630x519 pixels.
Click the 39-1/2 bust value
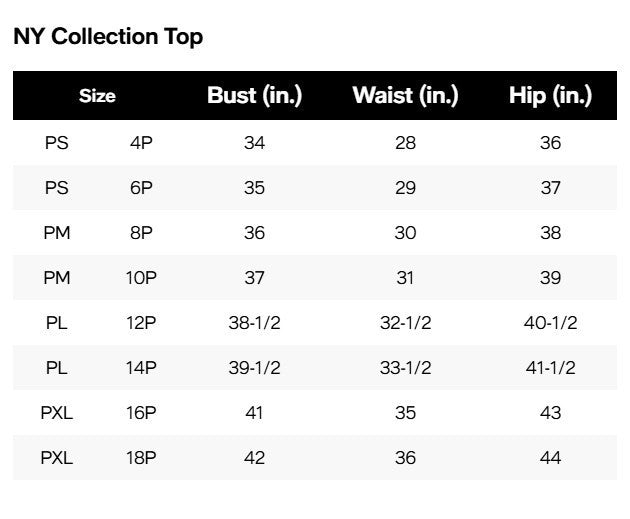254,368
